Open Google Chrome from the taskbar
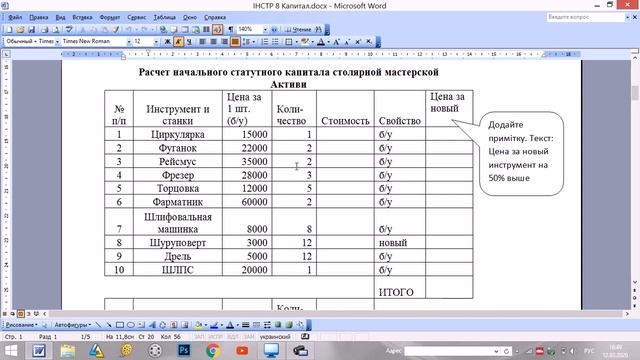This screenshot has width=640, height=360. [x=213, y=351]
